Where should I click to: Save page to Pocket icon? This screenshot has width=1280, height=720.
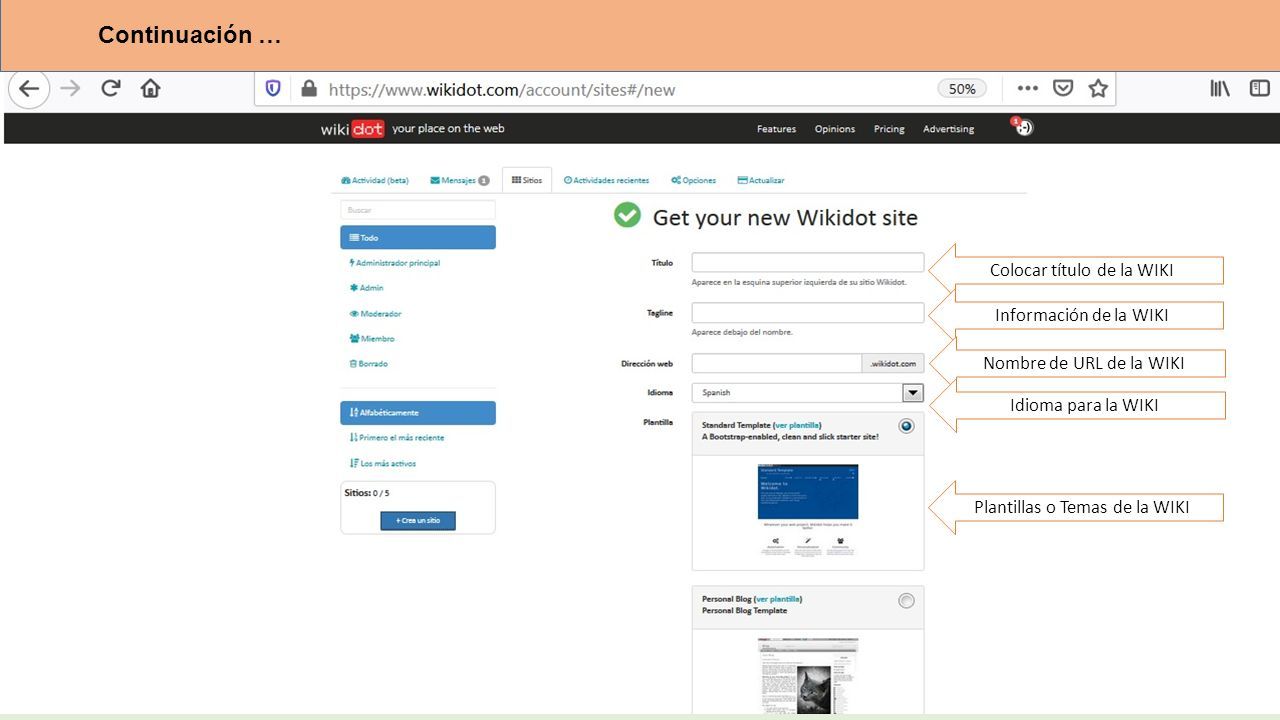[x=1063, y=89]
